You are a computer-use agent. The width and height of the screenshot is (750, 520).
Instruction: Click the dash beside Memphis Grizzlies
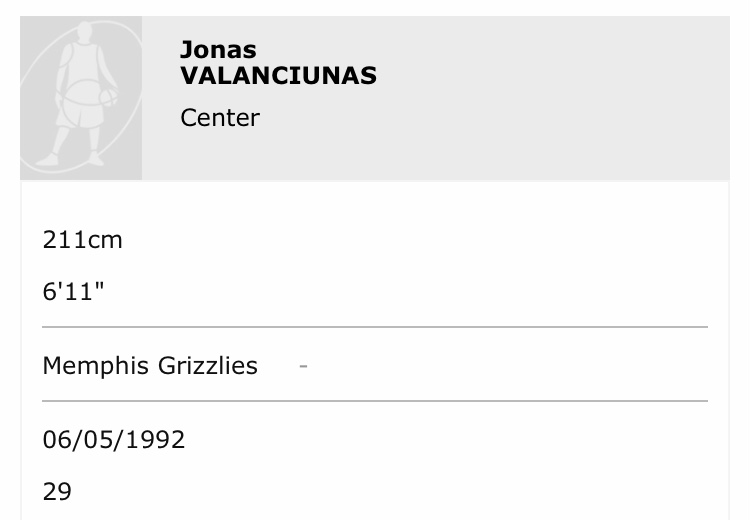pyautogui.click(x=303, y=366)
